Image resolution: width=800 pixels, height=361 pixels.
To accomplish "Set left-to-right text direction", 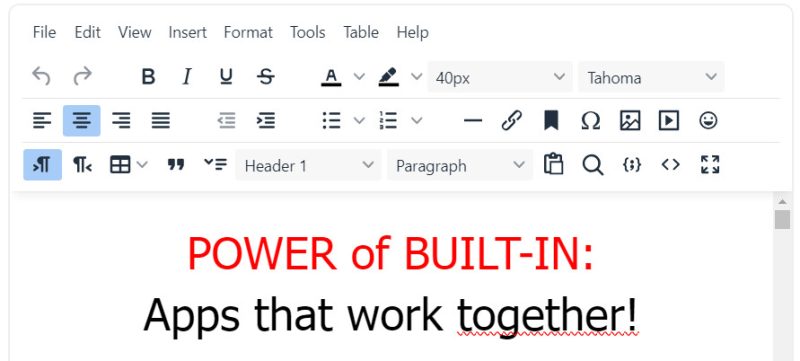I will [x=42, y=165].
